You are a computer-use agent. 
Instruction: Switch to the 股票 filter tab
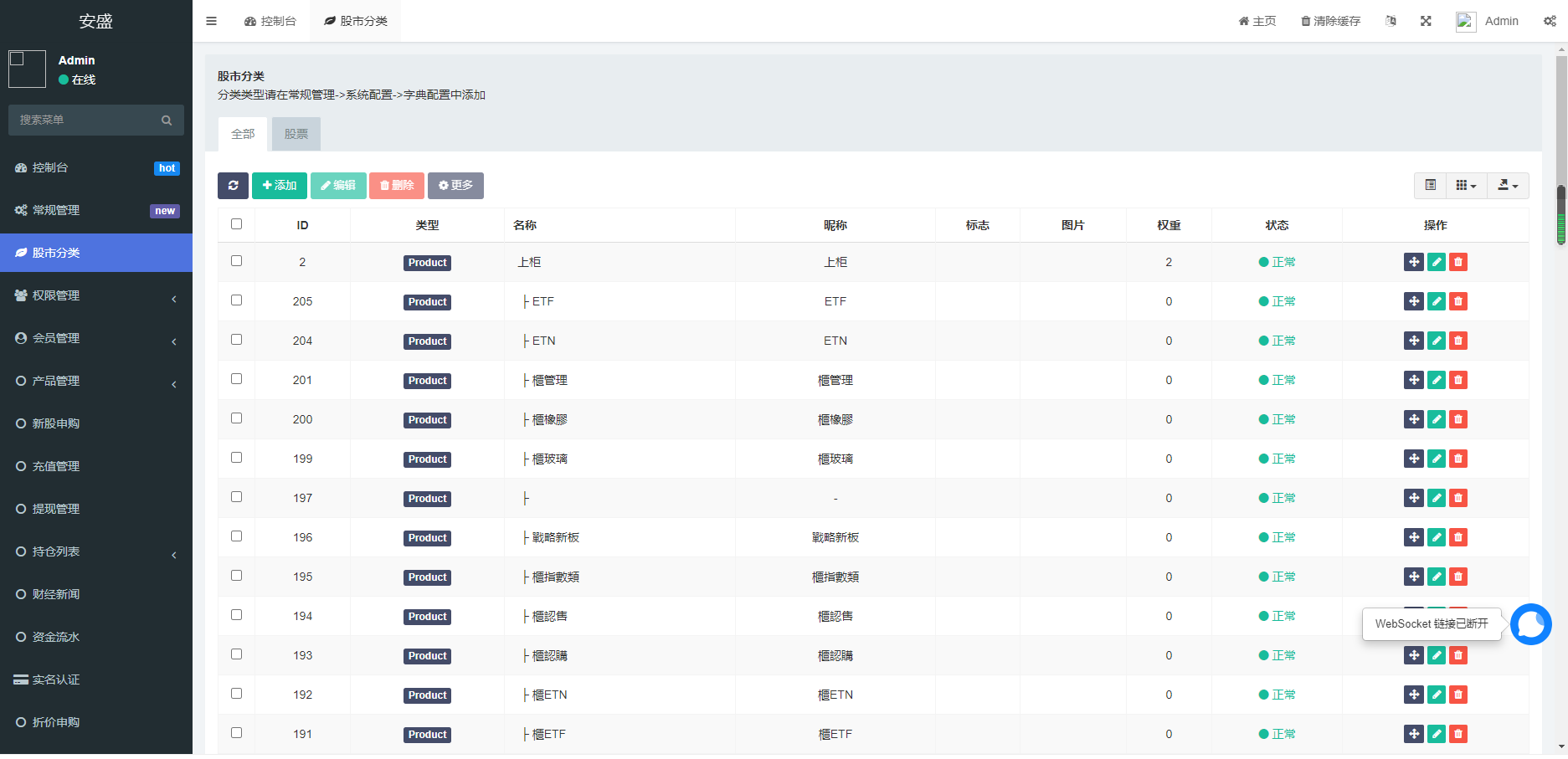pyautogui.click(x=296, y=134)
